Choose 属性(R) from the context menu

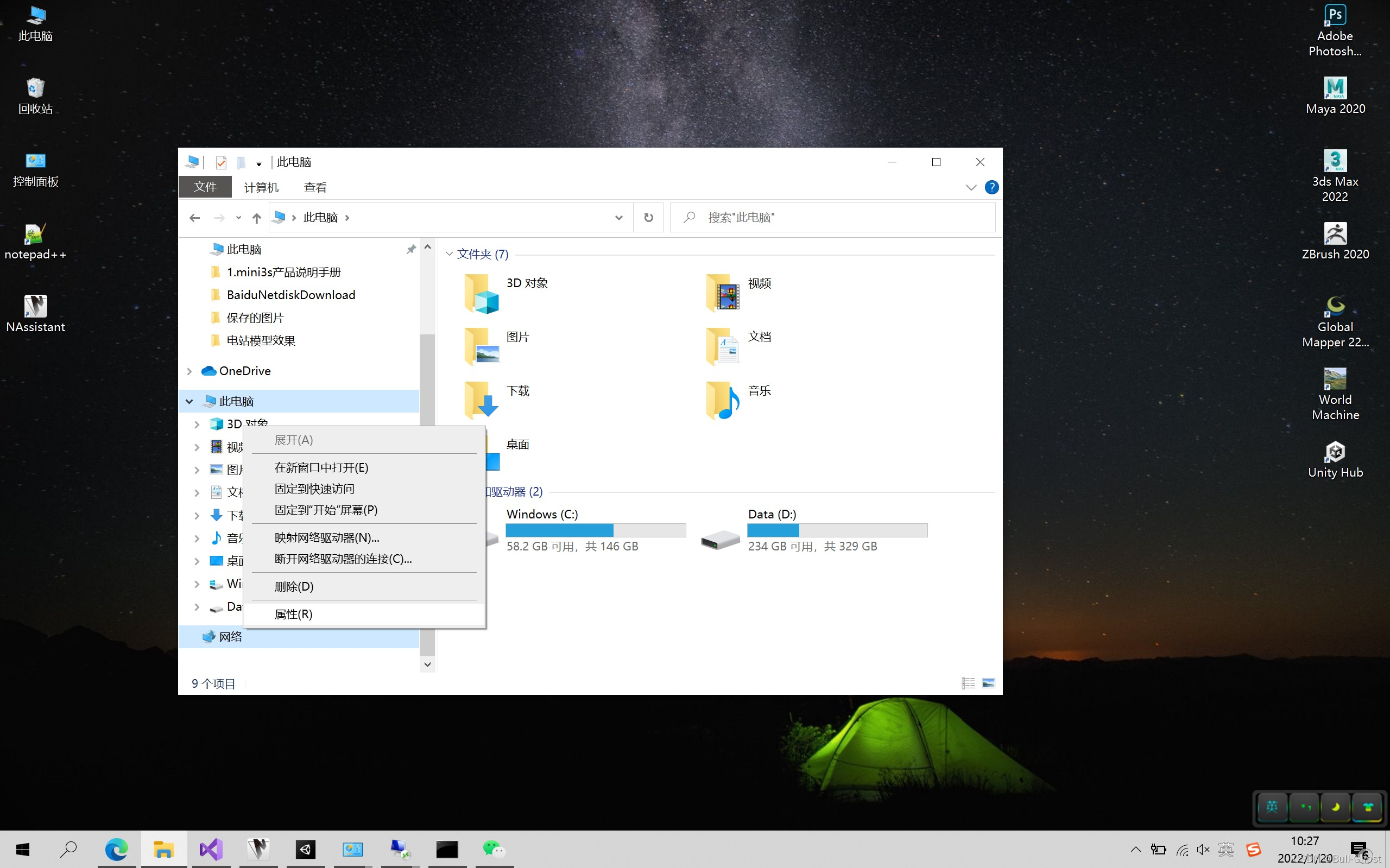coord(293,614)
